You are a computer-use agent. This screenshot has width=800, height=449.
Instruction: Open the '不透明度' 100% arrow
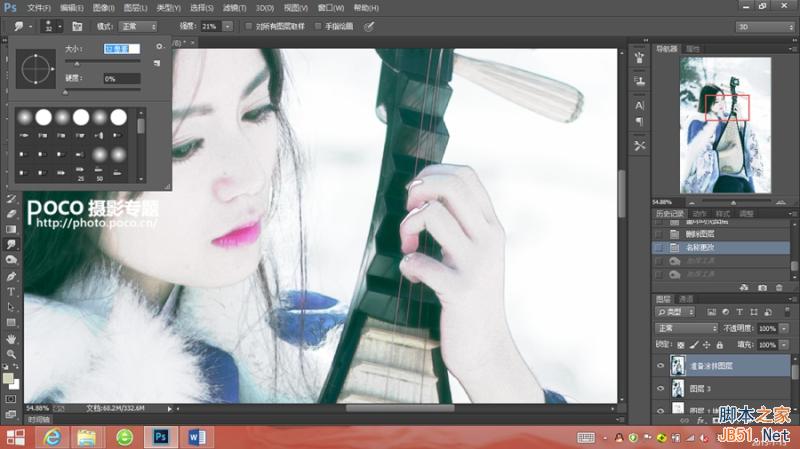pos(785,329)
